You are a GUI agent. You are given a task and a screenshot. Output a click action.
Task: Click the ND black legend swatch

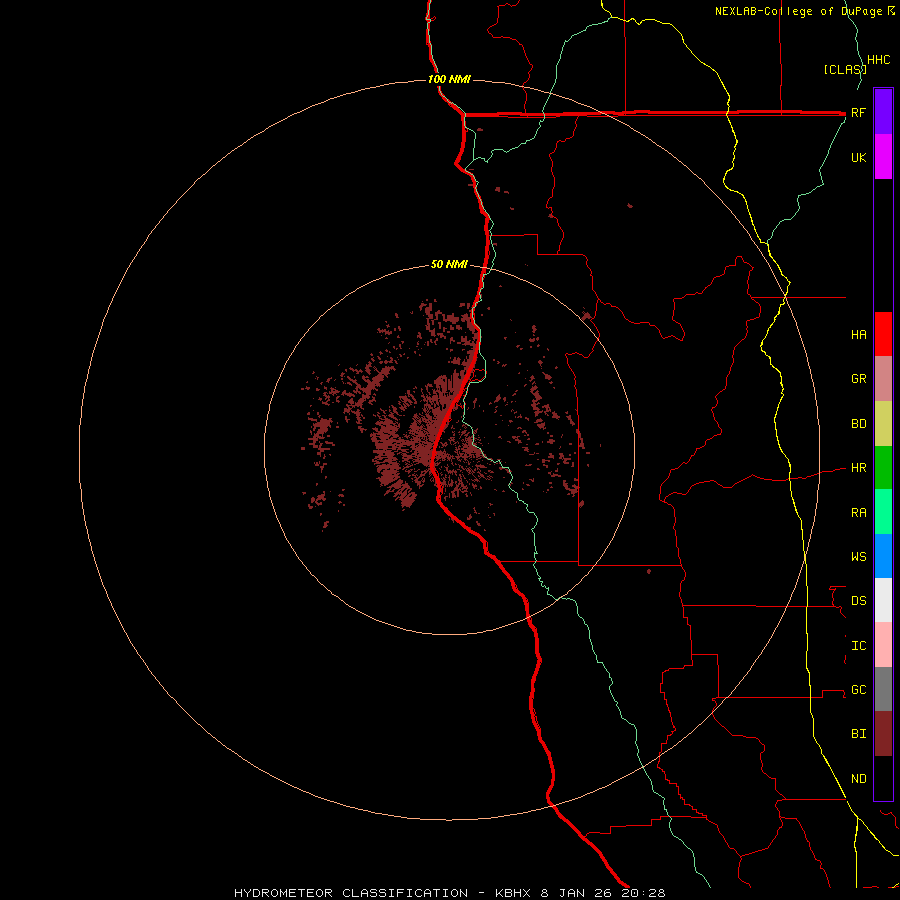click(x=883, y=778)
